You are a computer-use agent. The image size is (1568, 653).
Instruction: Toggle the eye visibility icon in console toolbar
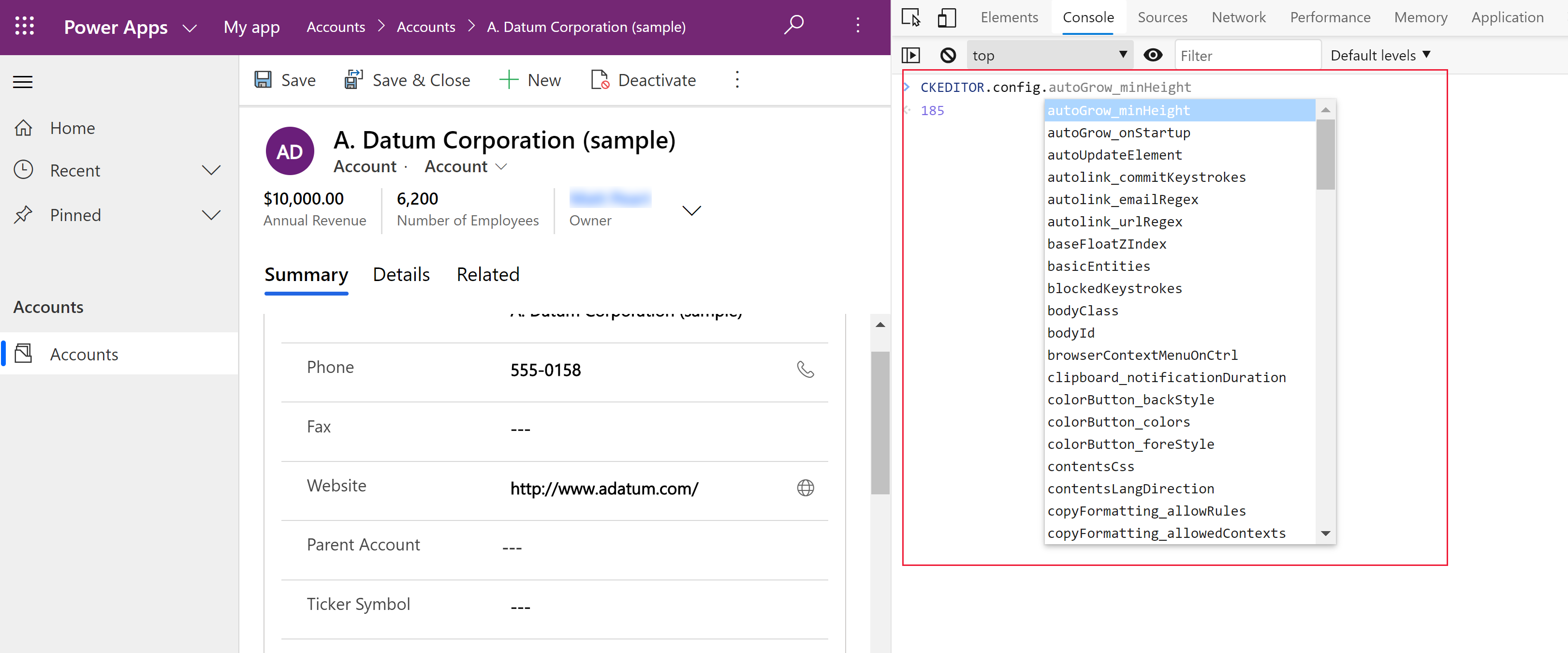coord(1155,54)
